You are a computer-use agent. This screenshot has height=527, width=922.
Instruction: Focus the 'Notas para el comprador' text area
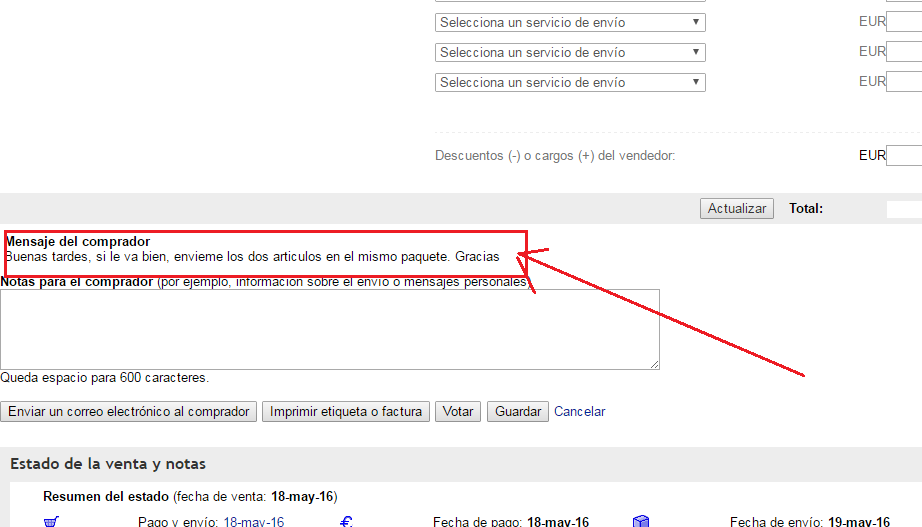pyautogui.click(x=329, y=329)
